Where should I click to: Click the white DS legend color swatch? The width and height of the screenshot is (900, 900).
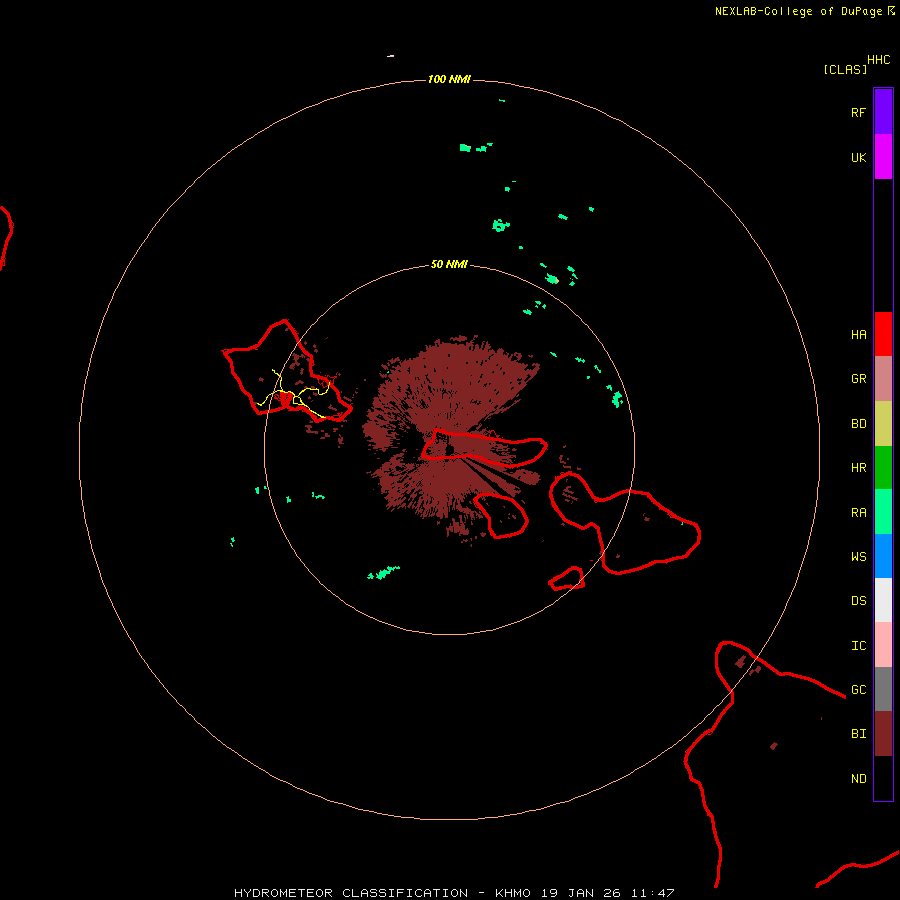[883, 600]
